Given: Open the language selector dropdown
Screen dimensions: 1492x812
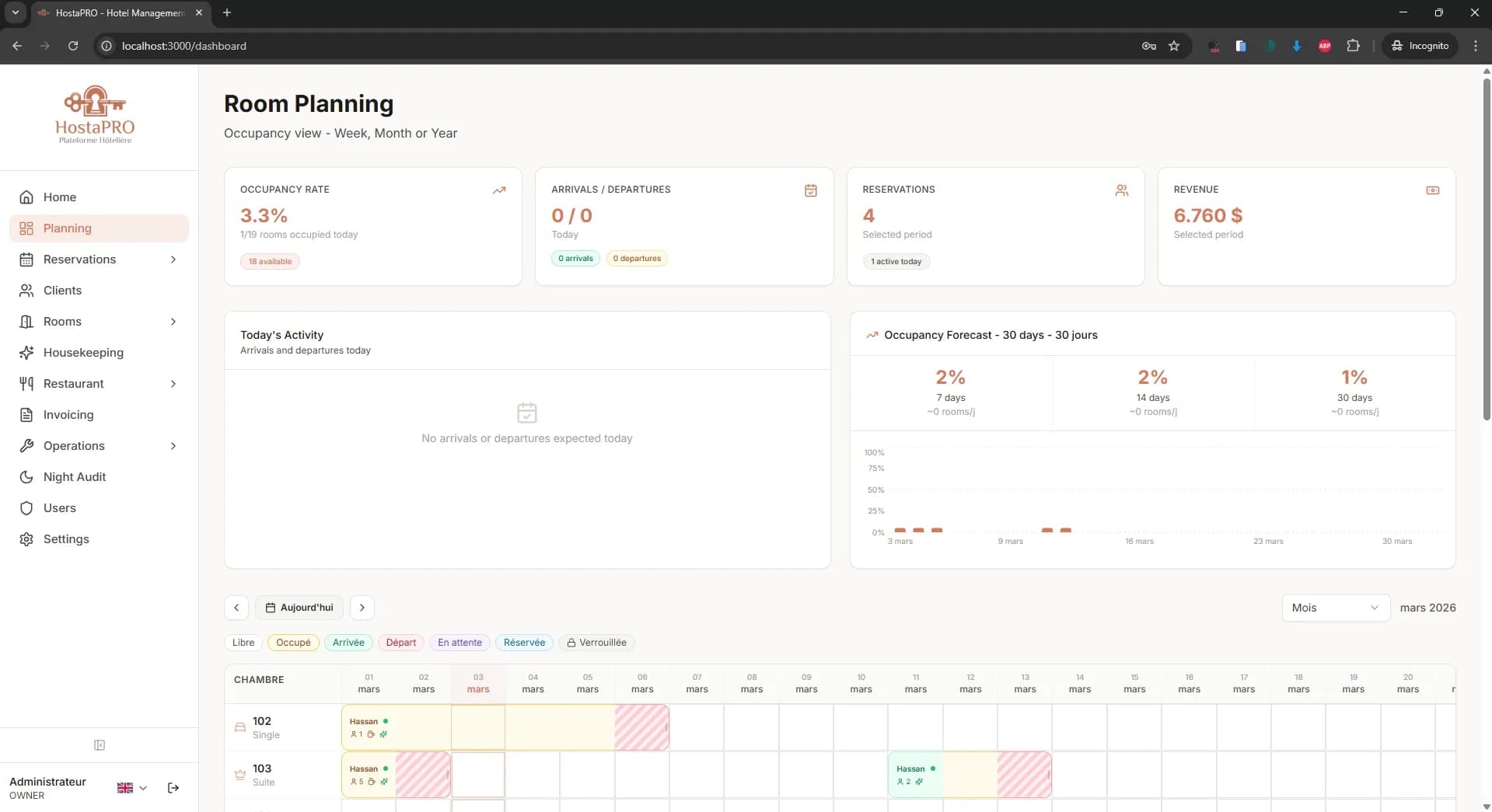Looking at the screenshot, I should (131, 787).
